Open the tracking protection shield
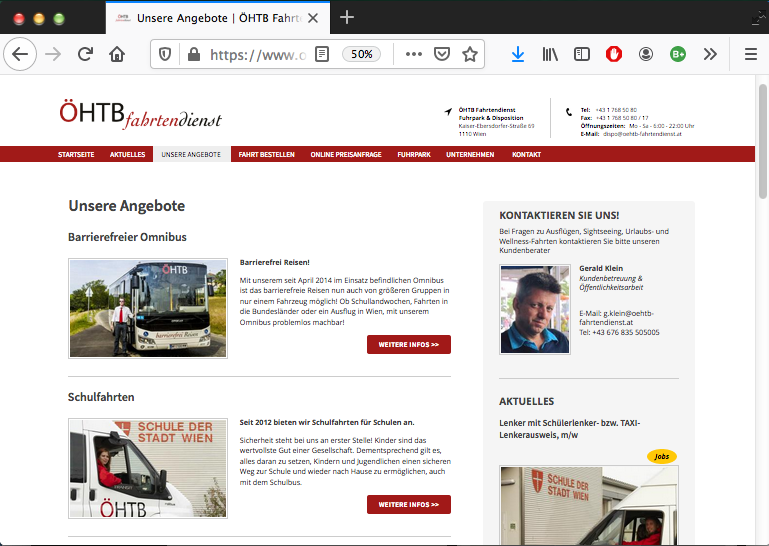The image size is (769, 546). pos(165,54)
